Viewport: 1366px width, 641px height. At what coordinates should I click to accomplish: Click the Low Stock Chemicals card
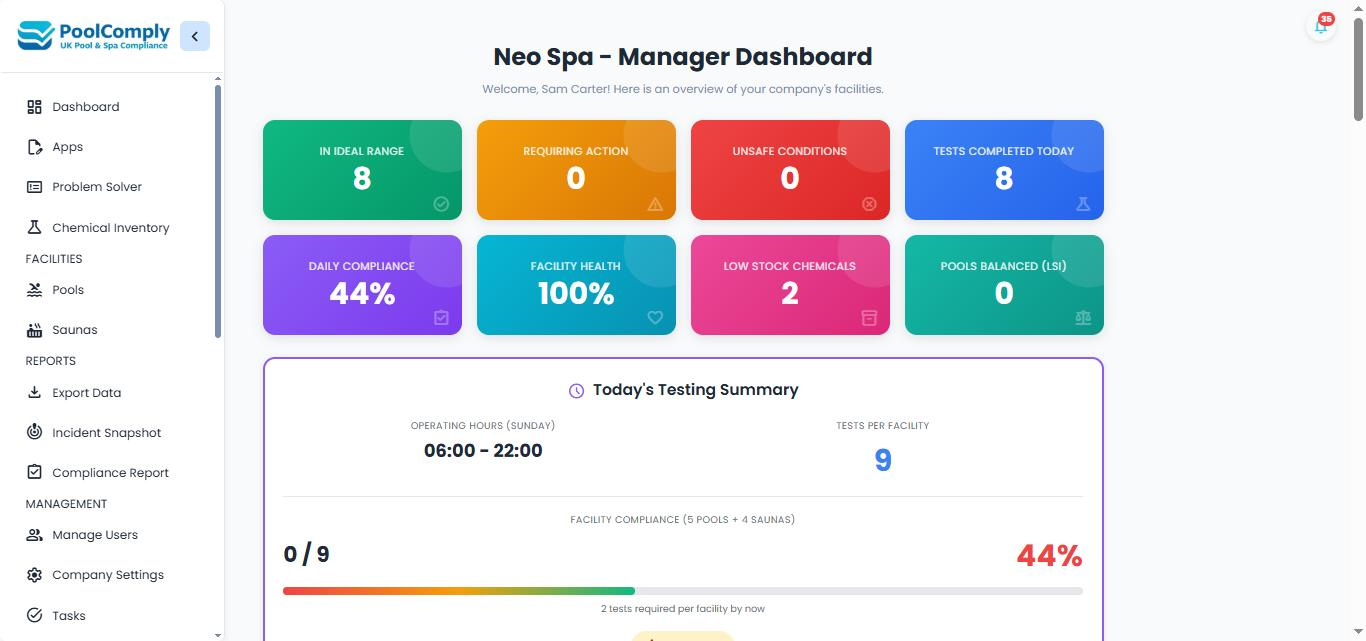(x=790, y=285)
